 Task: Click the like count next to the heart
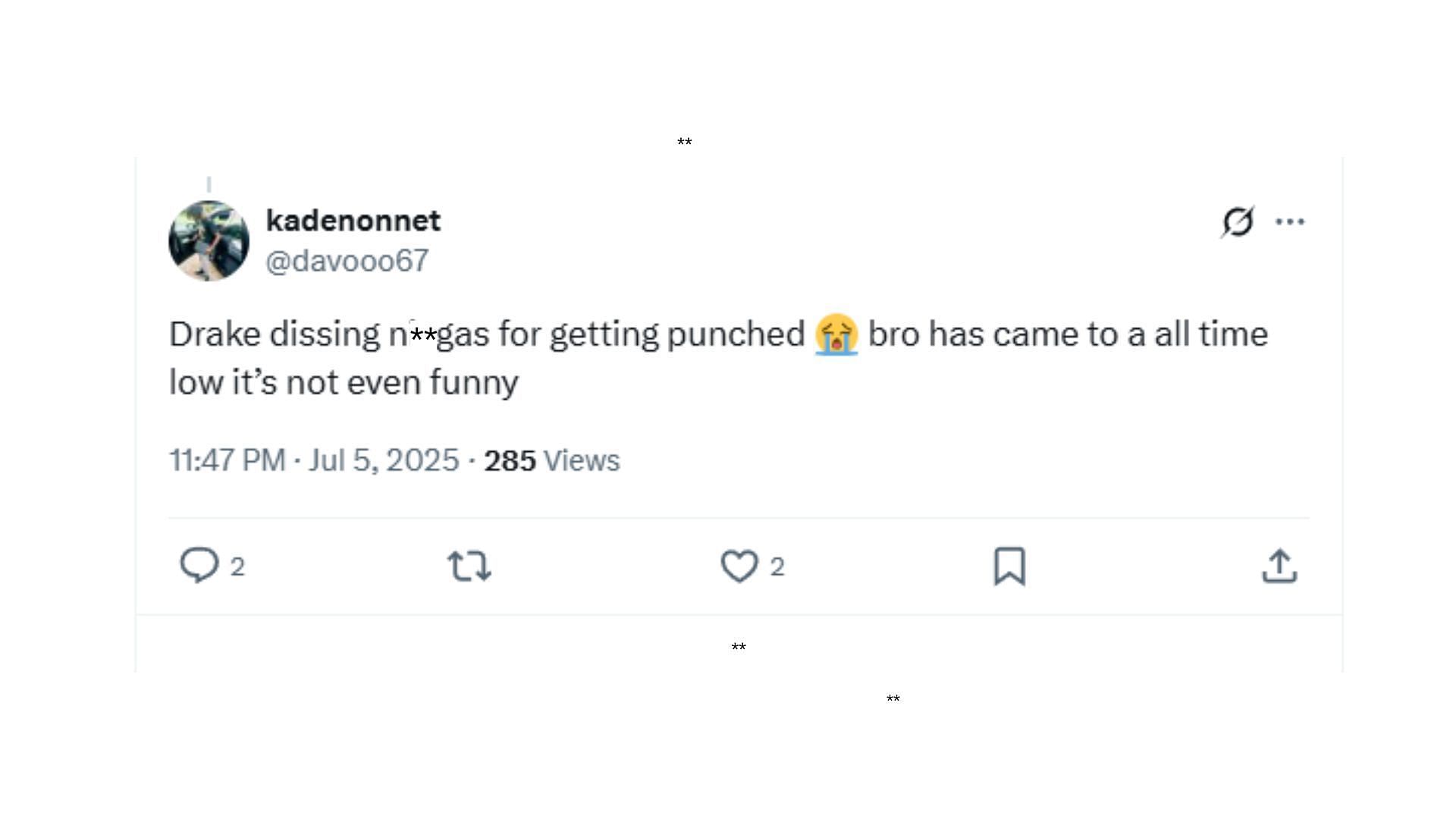pyautogui.click(x=777, y=566)
